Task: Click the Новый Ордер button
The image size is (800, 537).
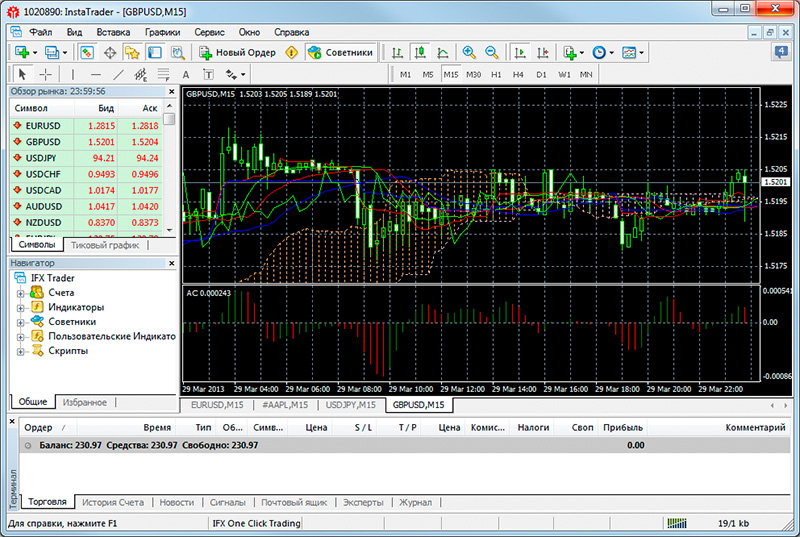Action: [238, 52]
